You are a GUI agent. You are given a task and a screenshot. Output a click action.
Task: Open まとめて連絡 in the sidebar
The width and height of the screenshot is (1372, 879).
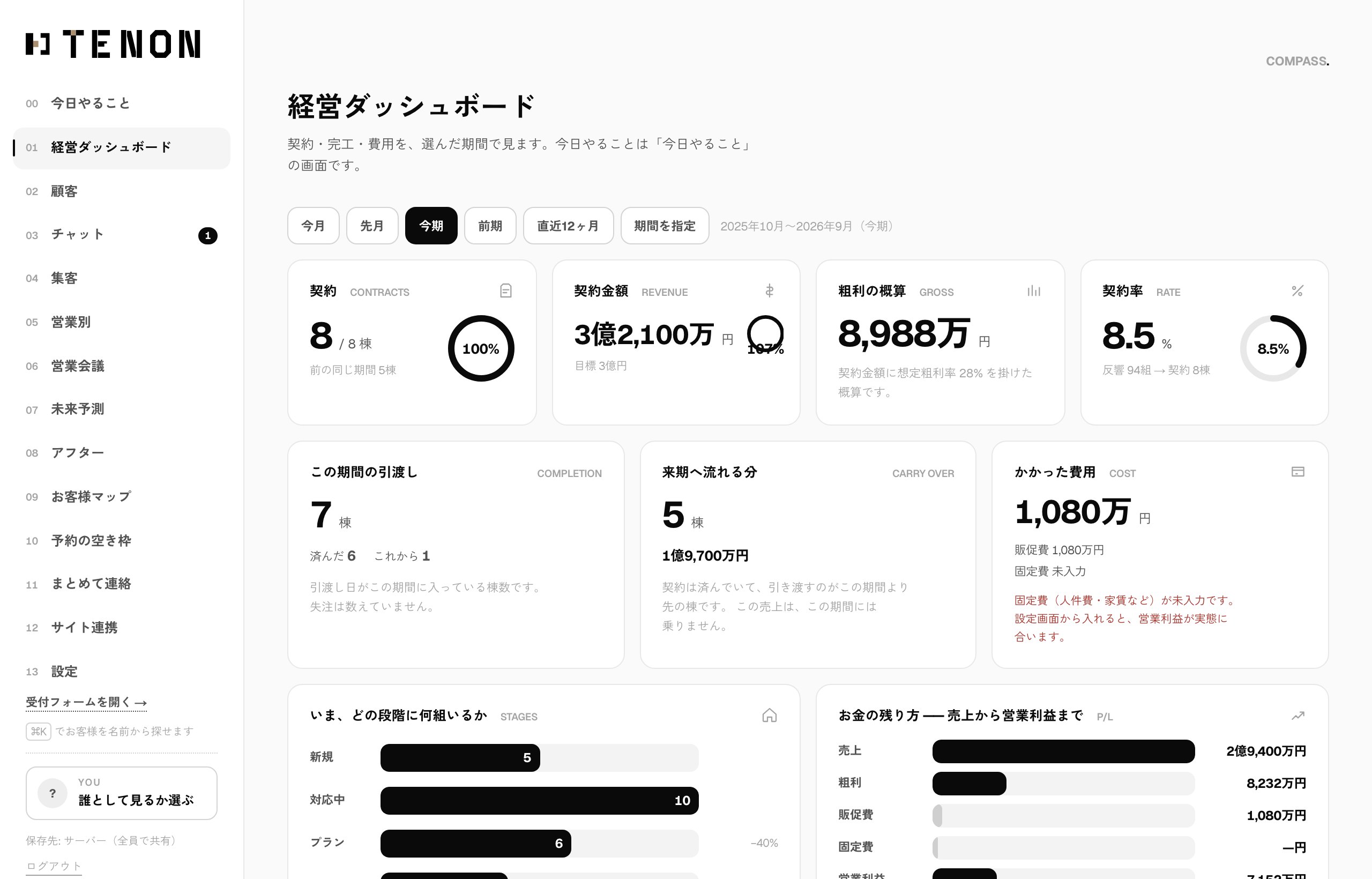(122, 584)
